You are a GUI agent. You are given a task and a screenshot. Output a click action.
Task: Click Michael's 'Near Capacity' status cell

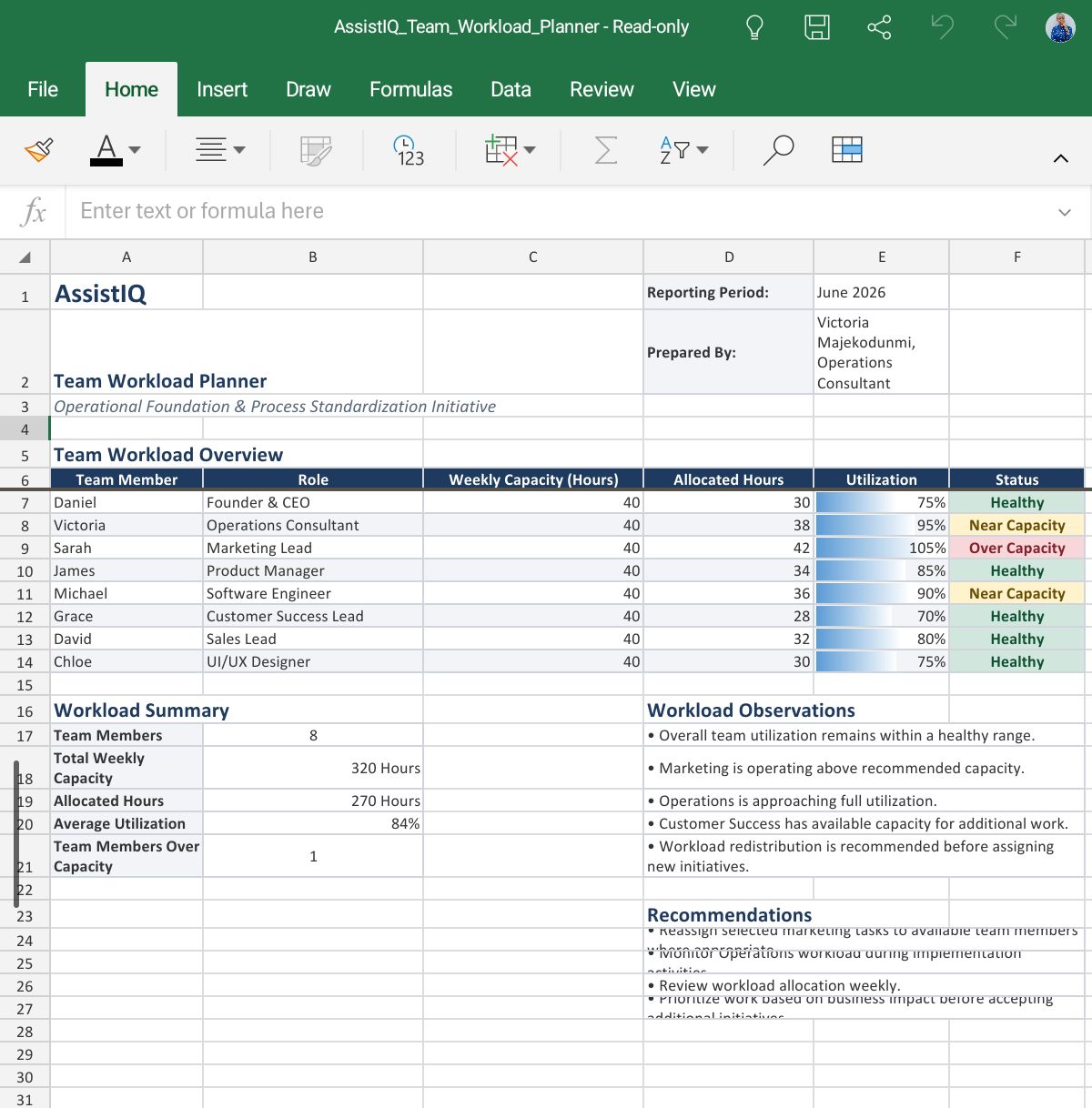coord(1016,593)
